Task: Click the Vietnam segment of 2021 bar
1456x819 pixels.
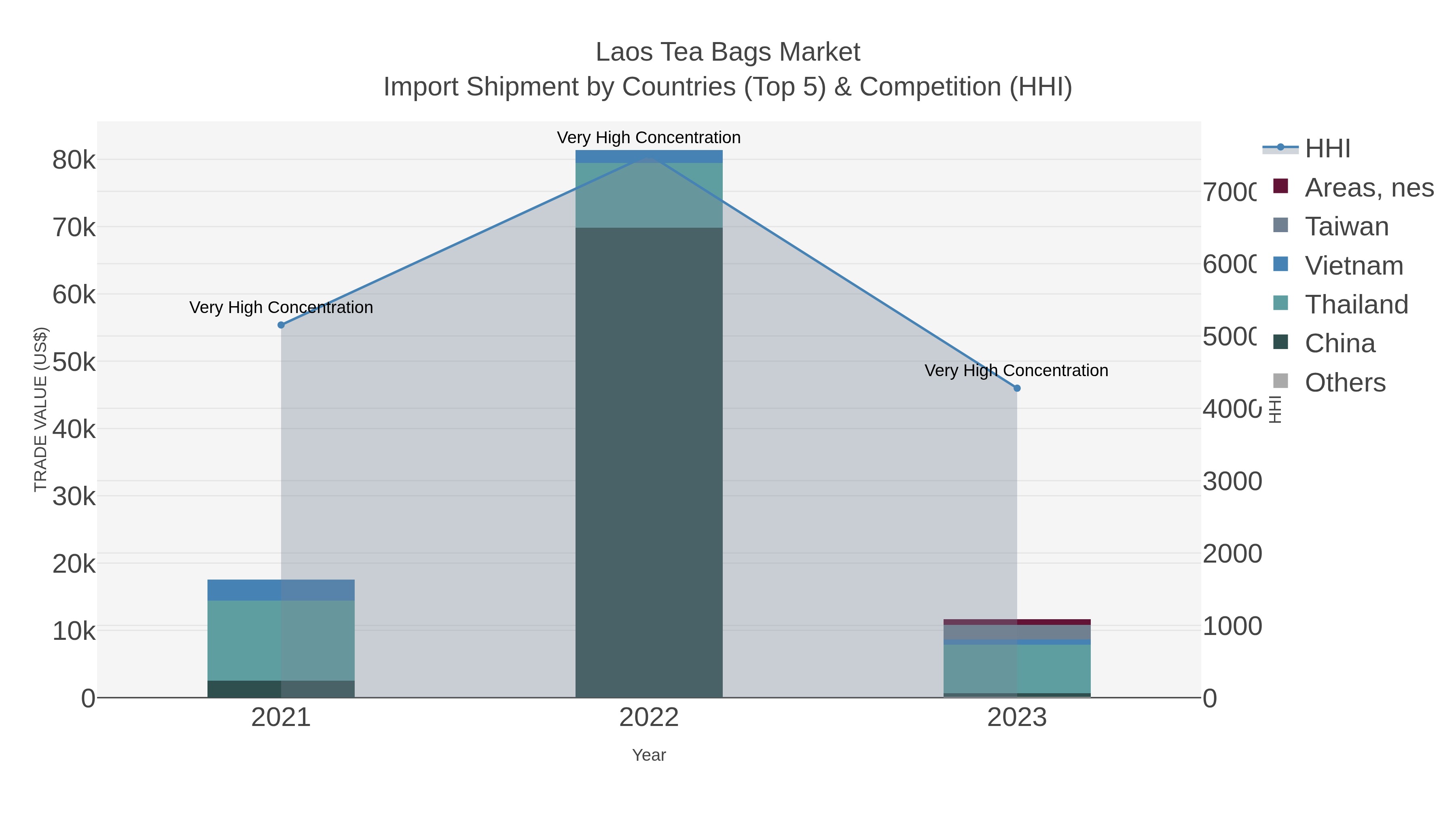Action: (x=281, y=590)
